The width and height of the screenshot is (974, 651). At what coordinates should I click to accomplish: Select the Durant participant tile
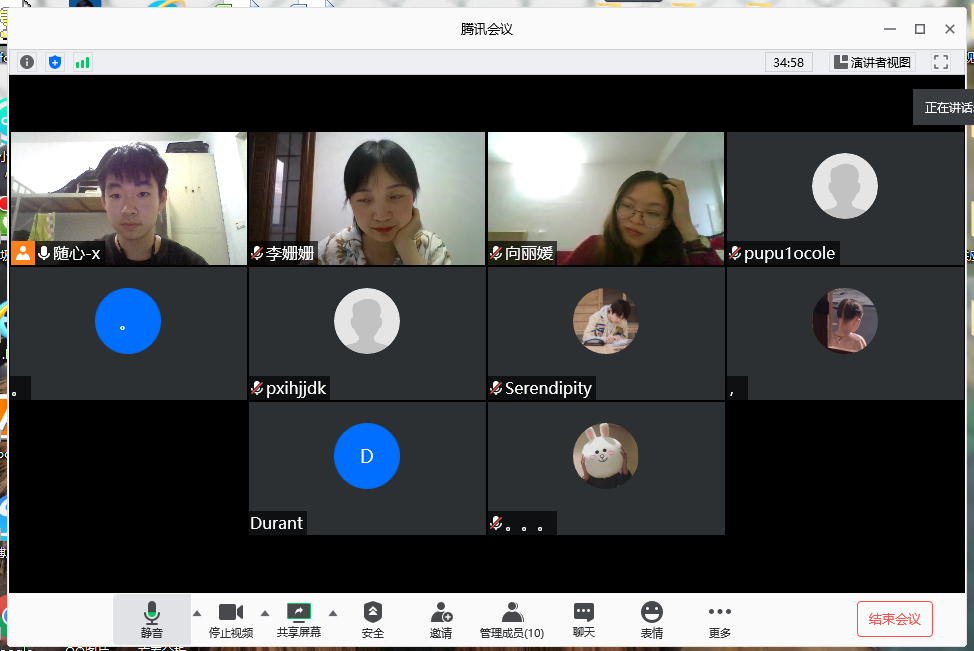(x=367, y=468)
